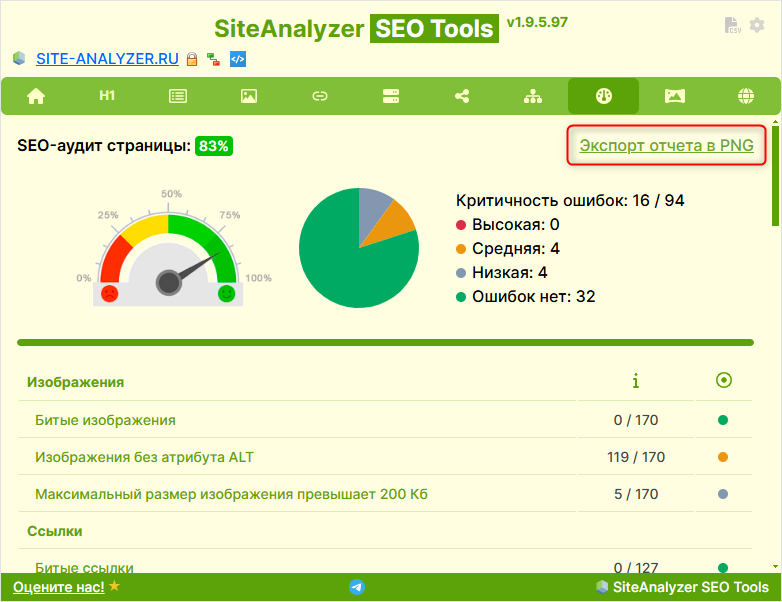Open settings with the gear icon

tap(757, 25)
